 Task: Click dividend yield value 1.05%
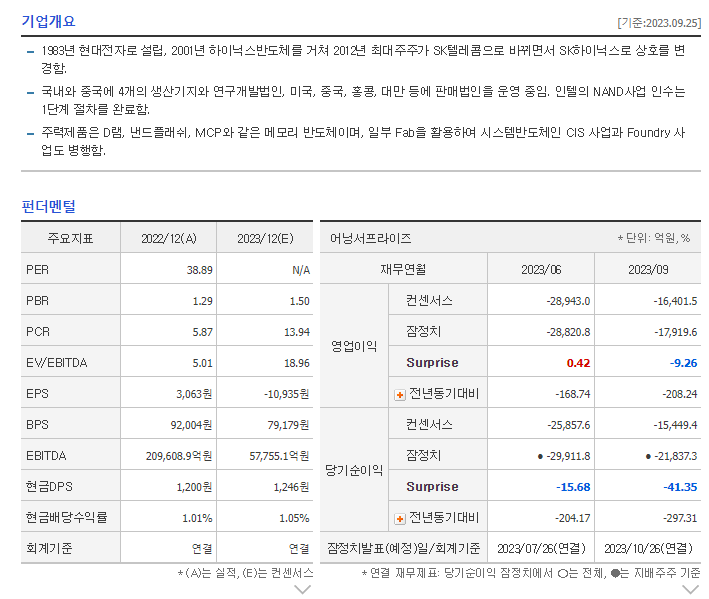point(294,518)
